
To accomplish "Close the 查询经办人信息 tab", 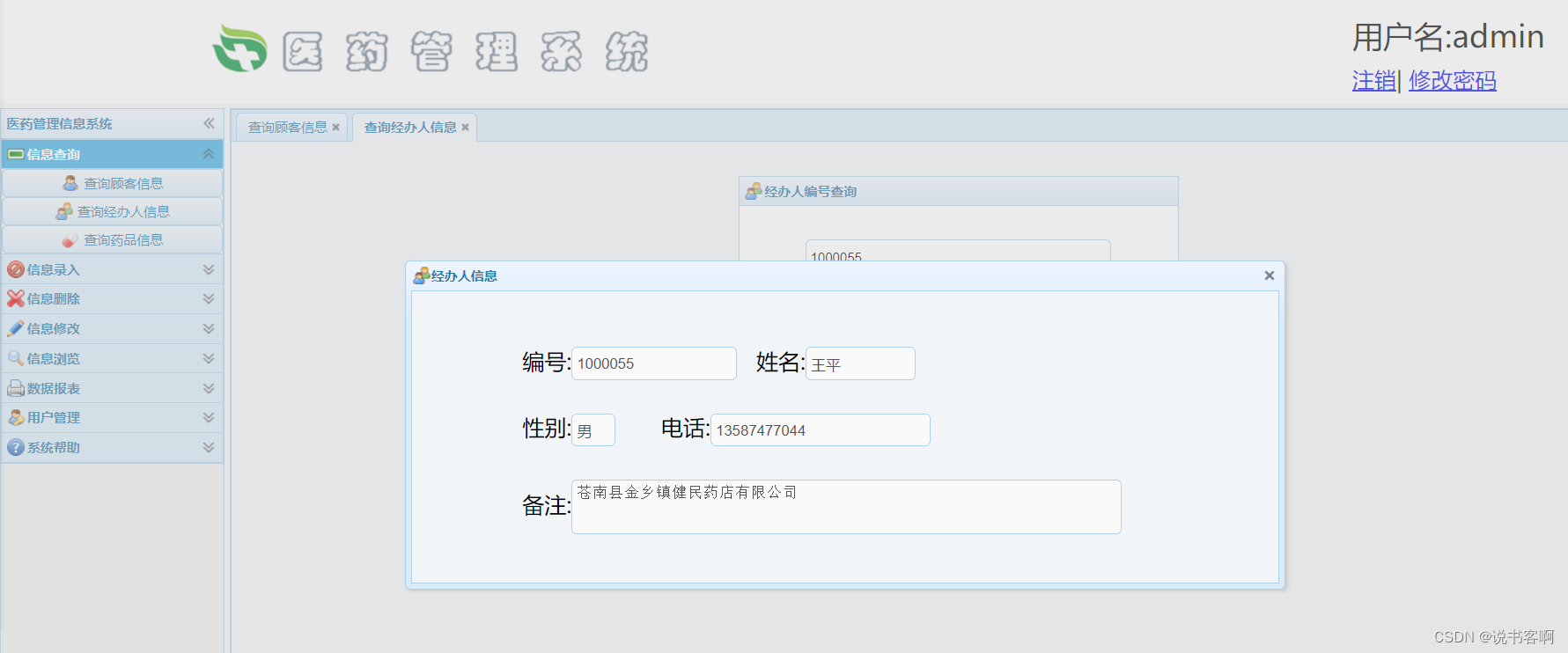I will (465, 128).
